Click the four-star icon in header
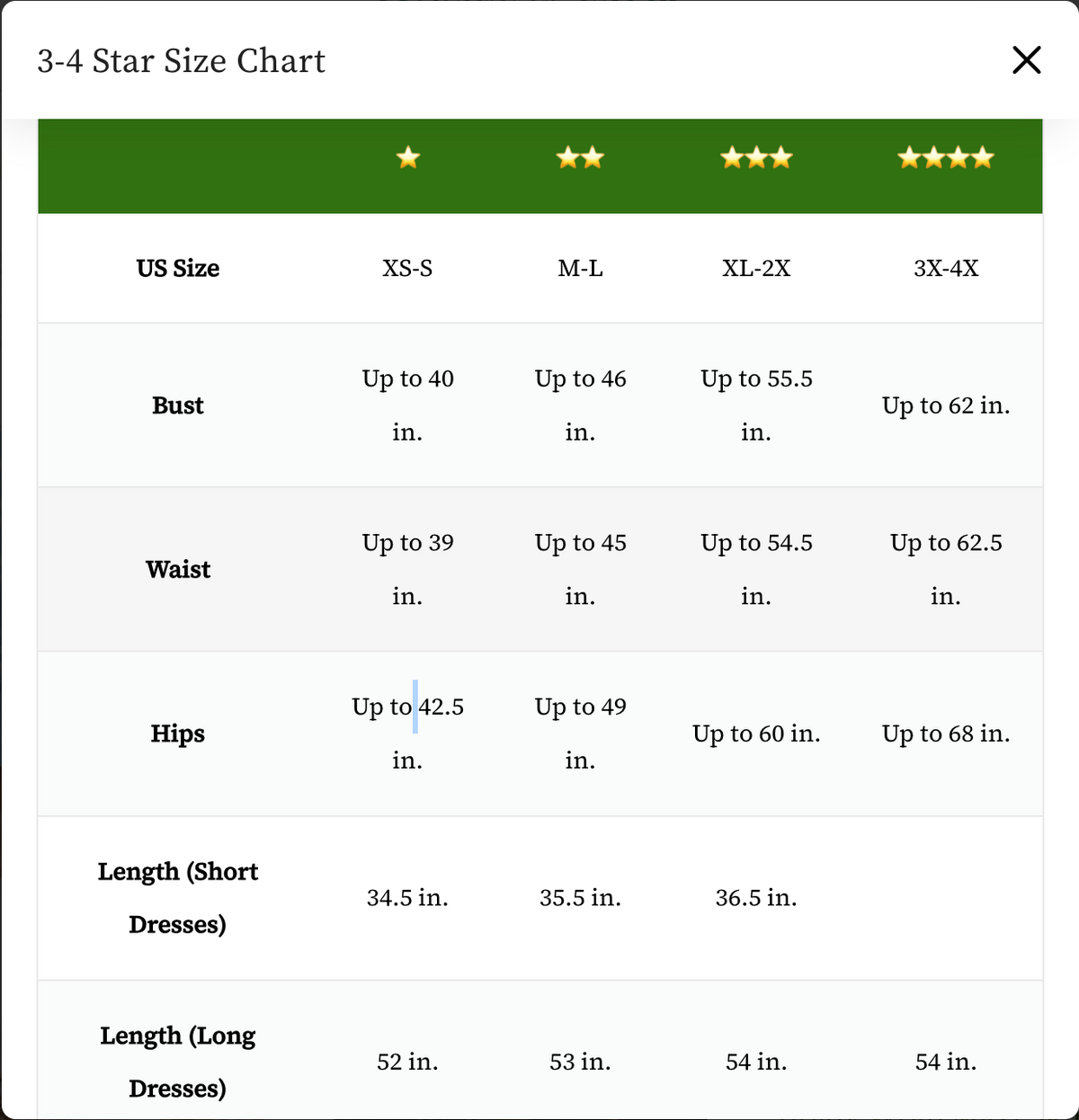The height and width of the screenshot is (1120, 1079). coord(946,158)
